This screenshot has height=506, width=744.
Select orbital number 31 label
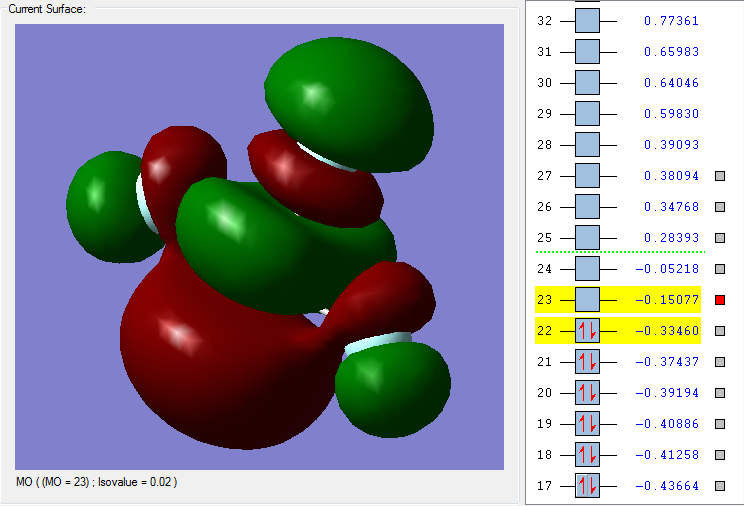pyautogui.click(x=545, y=52)
